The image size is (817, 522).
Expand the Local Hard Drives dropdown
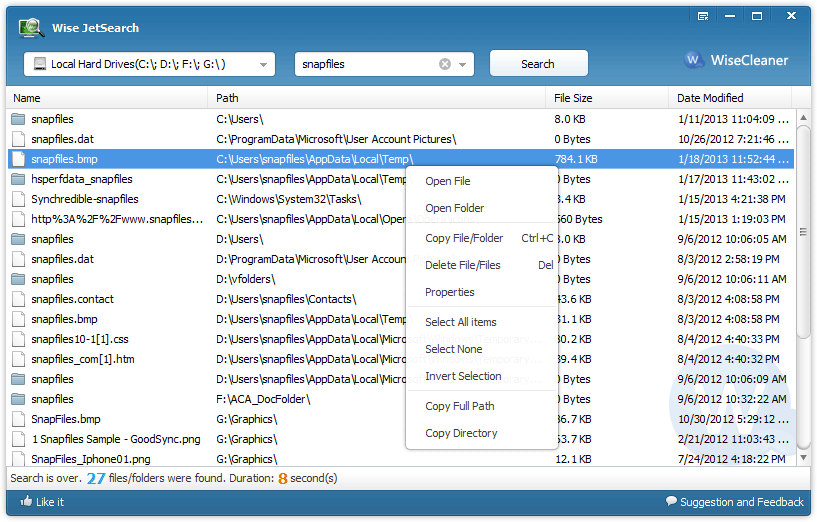(265, 64)
